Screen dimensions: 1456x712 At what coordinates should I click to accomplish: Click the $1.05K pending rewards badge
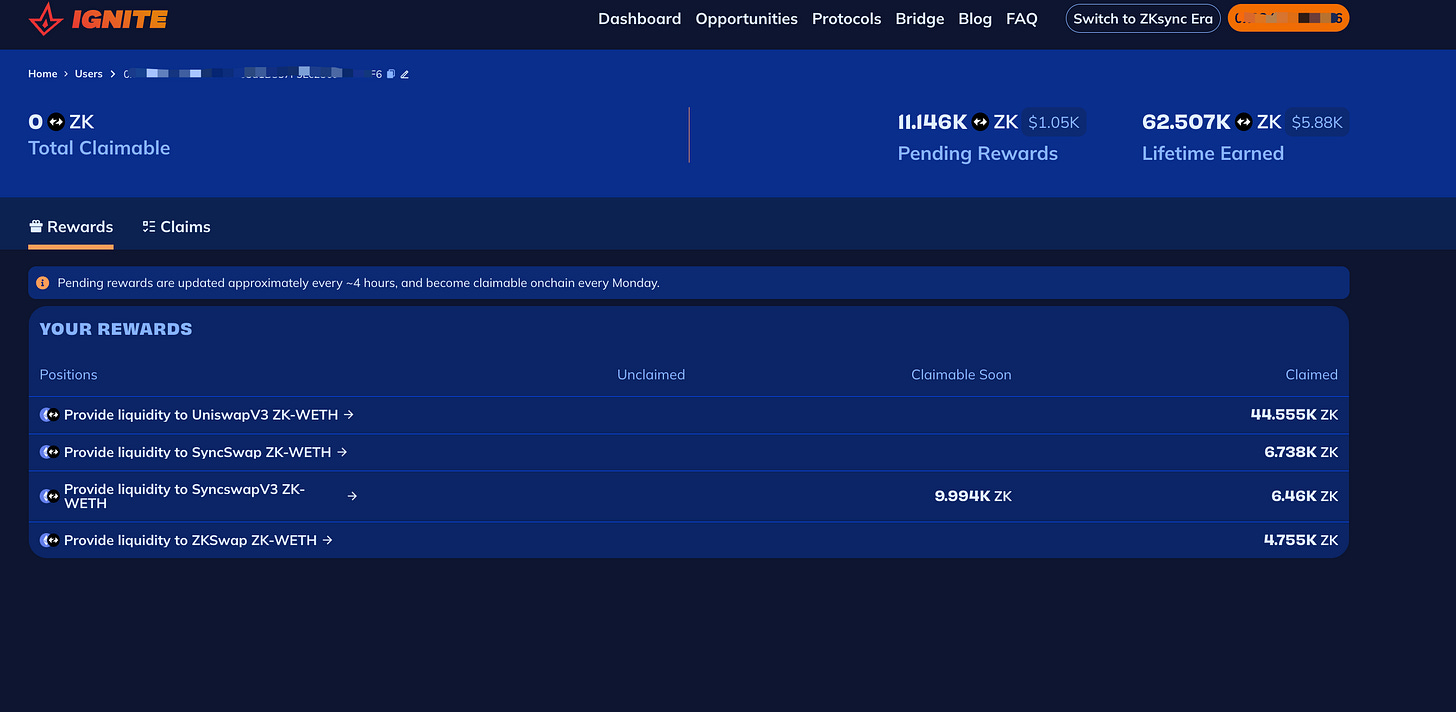[x=1054, y=122]
